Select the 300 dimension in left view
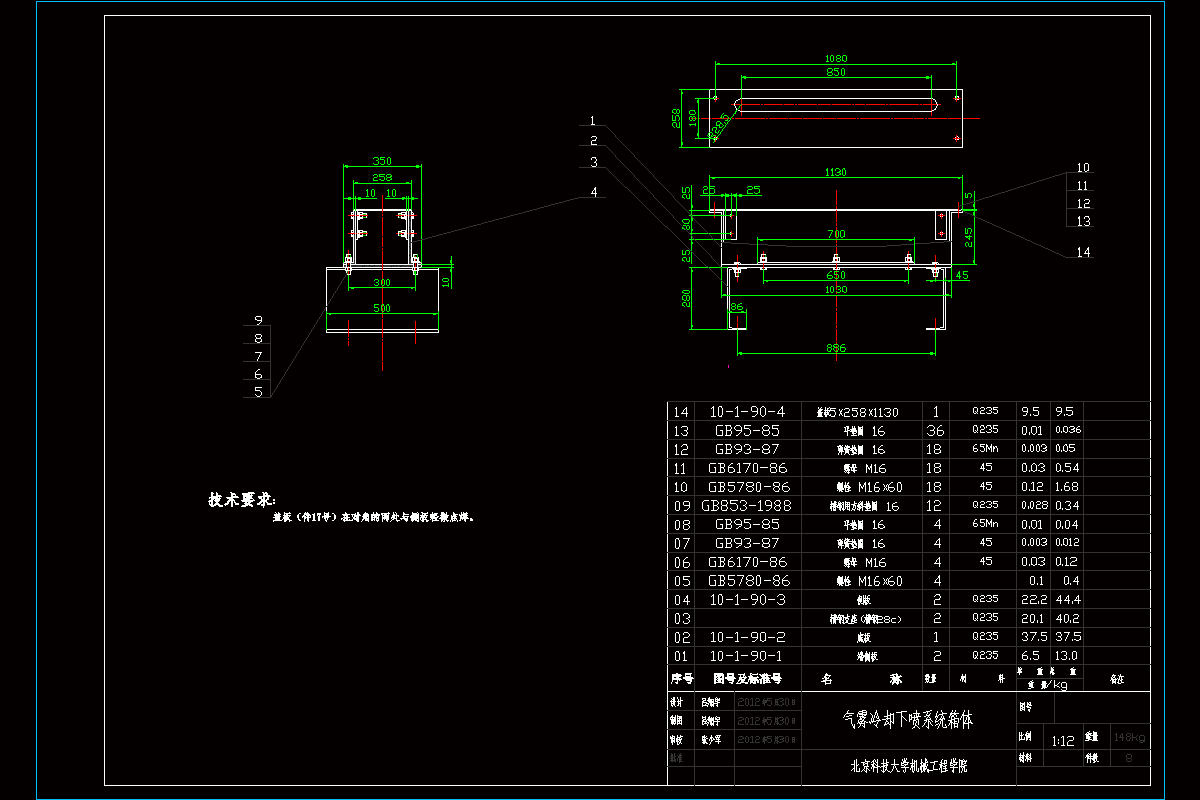 click(x=381, y=283)
